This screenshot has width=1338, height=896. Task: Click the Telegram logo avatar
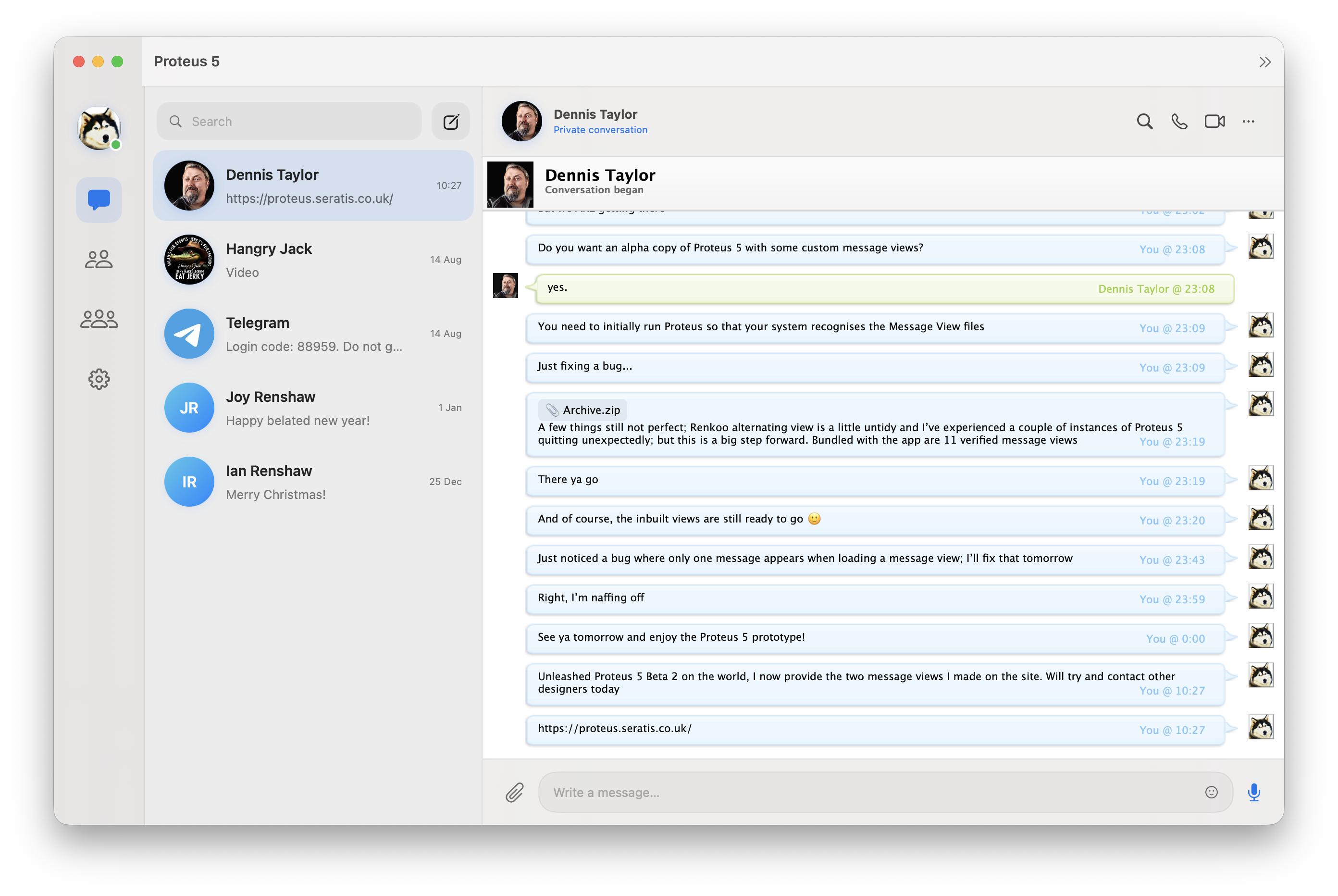189,334
